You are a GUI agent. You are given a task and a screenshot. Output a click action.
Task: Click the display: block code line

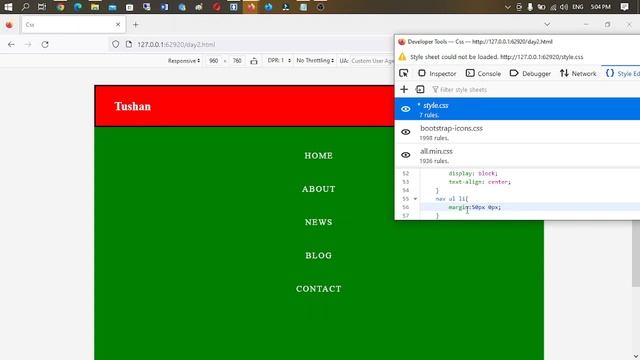coord(473,173)
